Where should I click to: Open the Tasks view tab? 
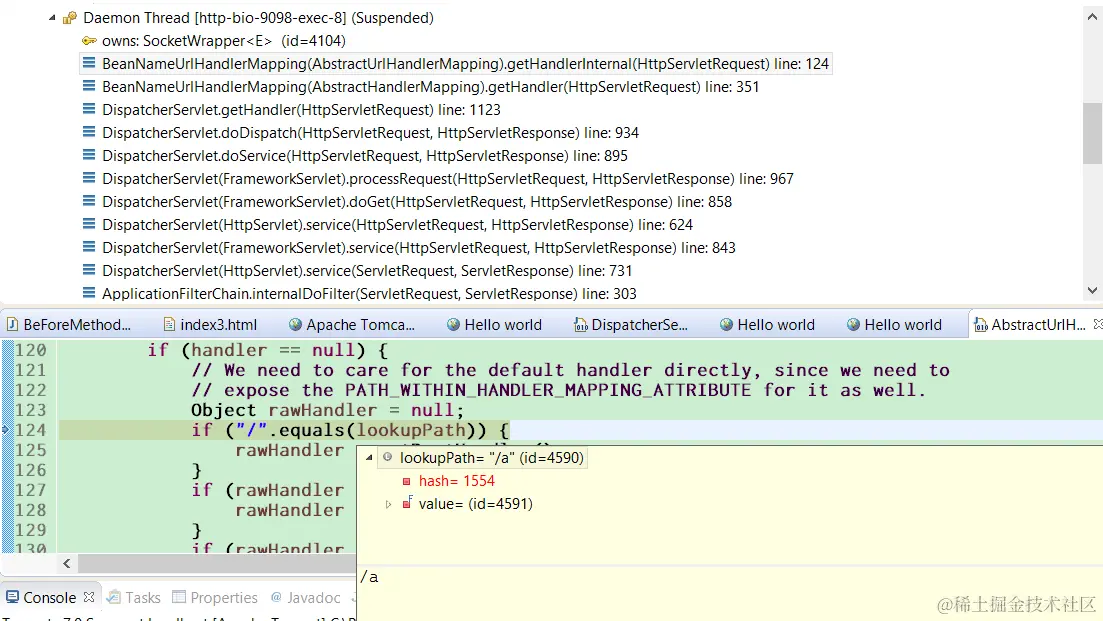pyautogui.click(x=134, y=598)
